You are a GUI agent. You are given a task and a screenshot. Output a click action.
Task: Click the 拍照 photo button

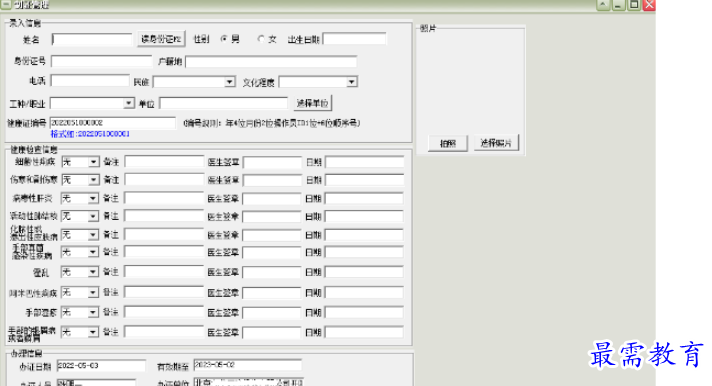[448, 144]
